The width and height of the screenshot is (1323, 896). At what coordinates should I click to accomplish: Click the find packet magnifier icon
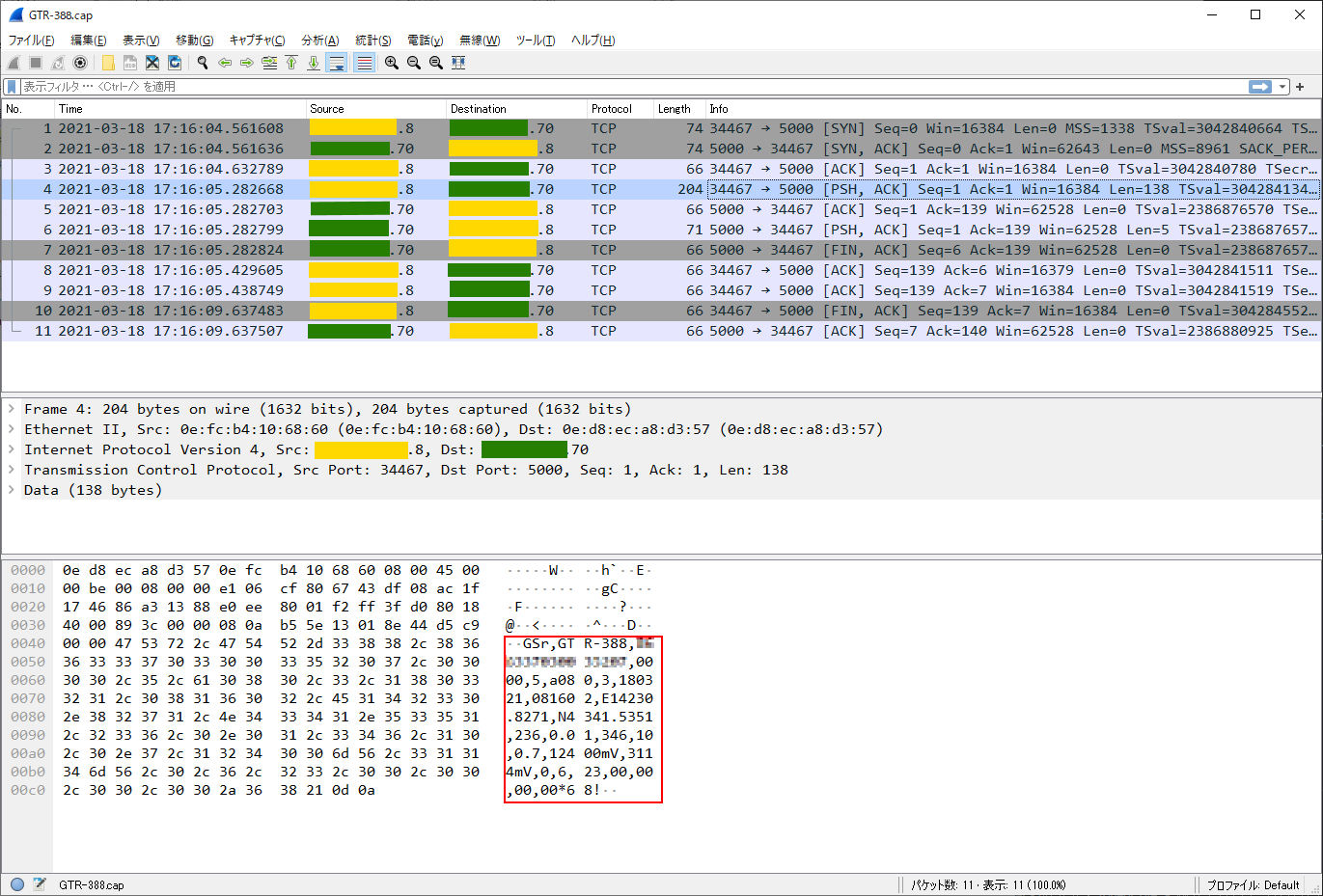coord(203,63)
